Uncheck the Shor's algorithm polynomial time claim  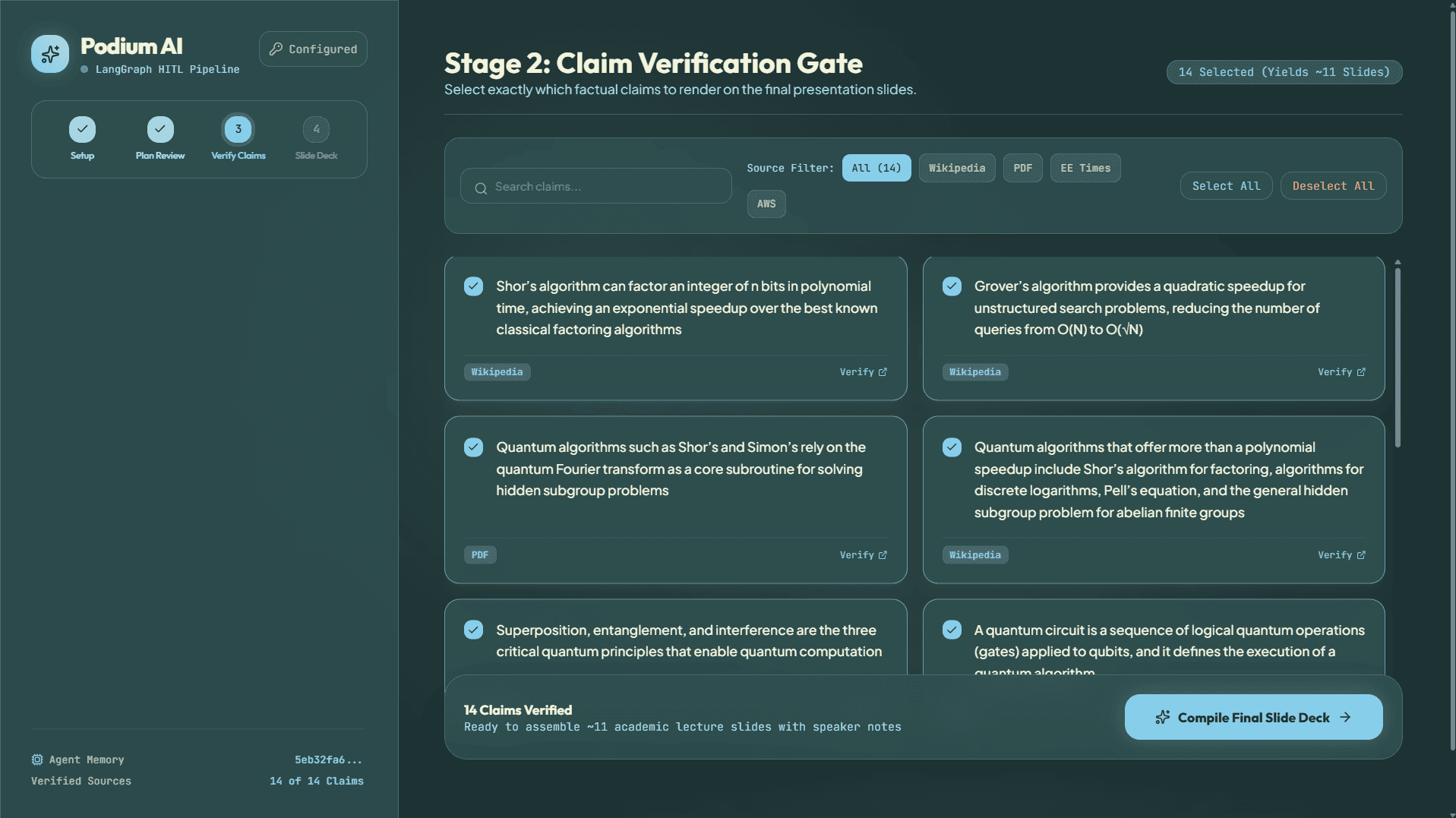[473, 286]
